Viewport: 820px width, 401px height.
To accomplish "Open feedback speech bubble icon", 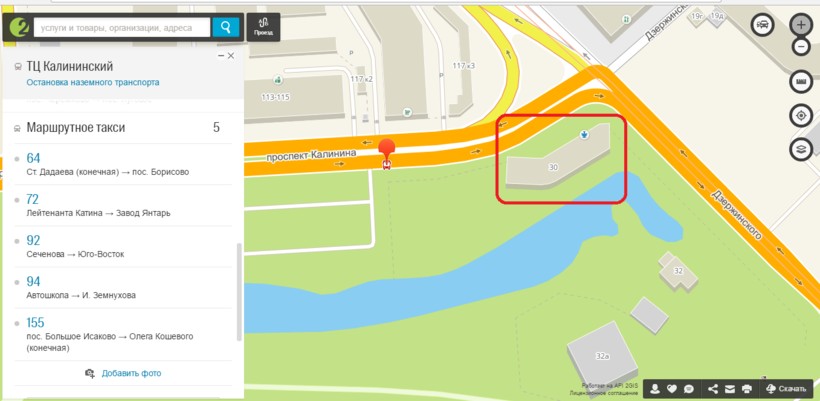I will tap(689, 389).
